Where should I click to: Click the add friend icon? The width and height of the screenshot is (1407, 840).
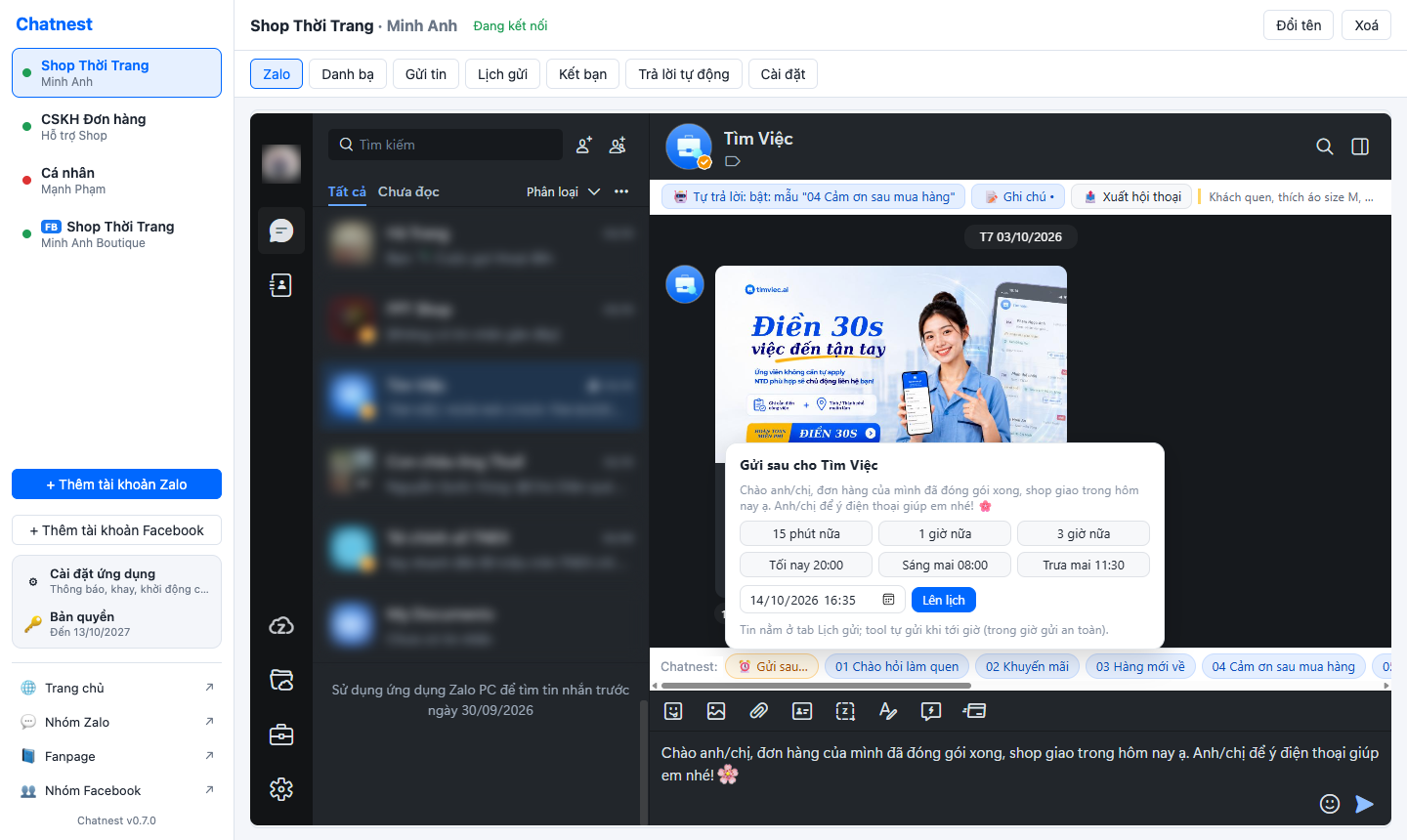tap(584, 145)
